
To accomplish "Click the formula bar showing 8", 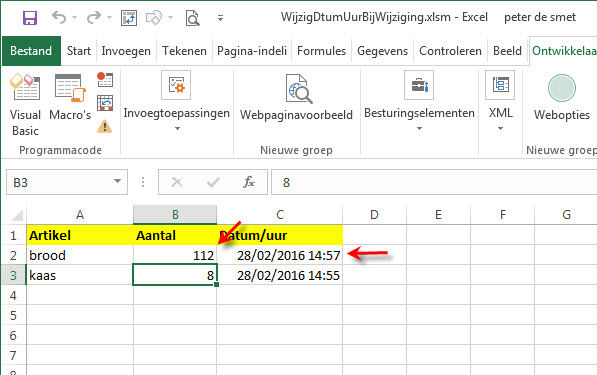I will click(x=434, y=182).
